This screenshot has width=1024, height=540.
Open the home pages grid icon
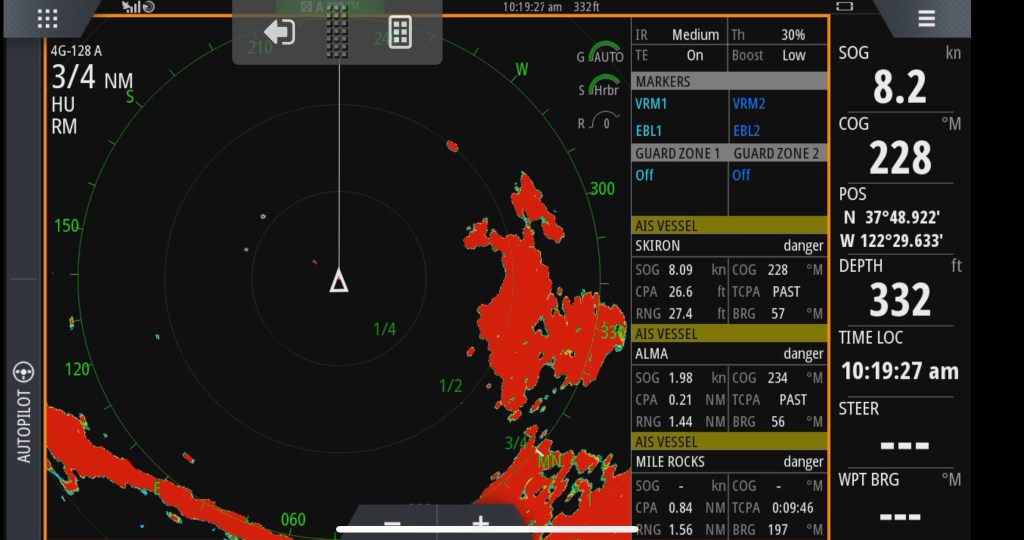tap(47, 18)
